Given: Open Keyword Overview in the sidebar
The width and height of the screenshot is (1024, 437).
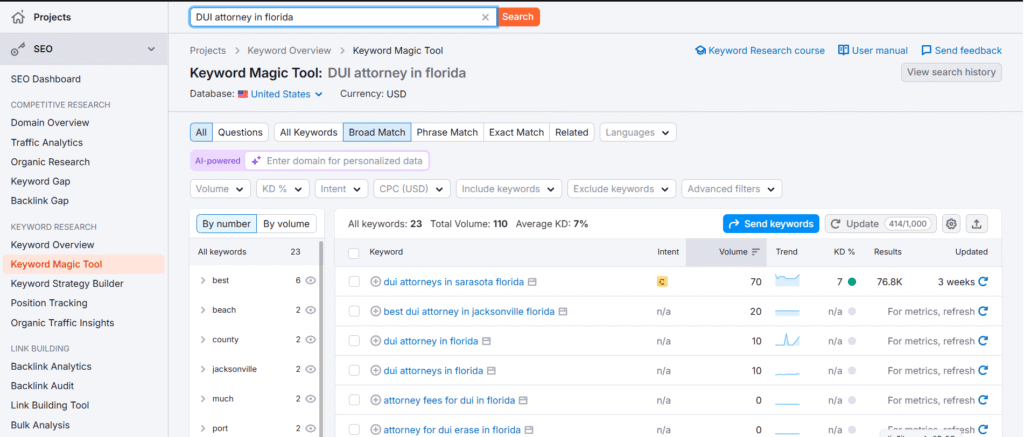Looking at the screenshot, I should (52, 245).
